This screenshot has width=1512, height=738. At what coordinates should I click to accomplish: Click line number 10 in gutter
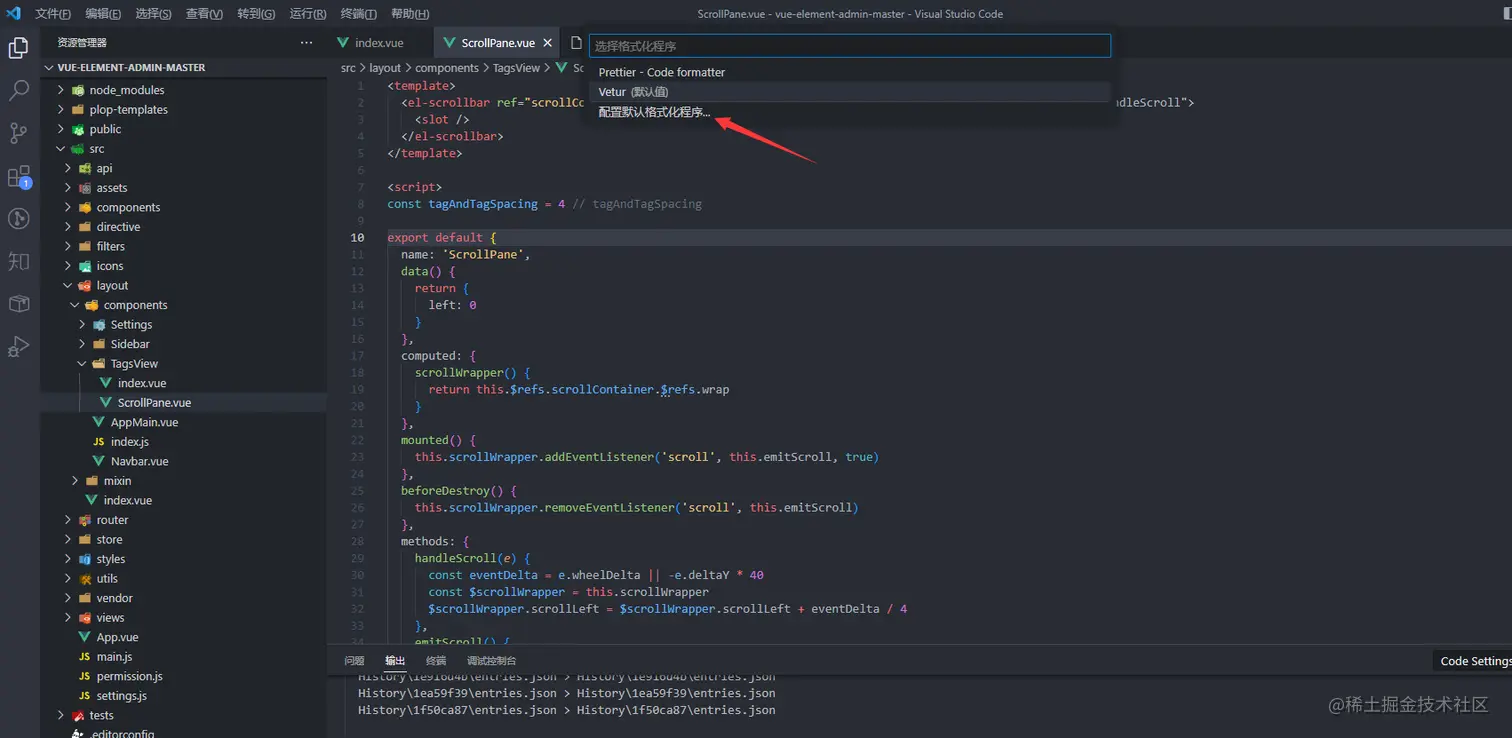tap(357, 238)
